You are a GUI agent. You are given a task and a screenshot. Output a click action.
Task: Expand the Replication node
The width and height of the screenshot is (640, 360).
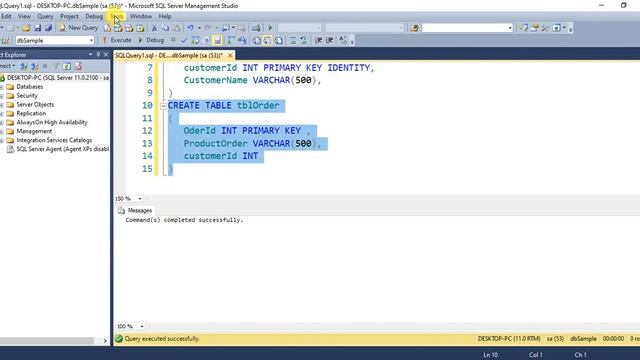2,113
